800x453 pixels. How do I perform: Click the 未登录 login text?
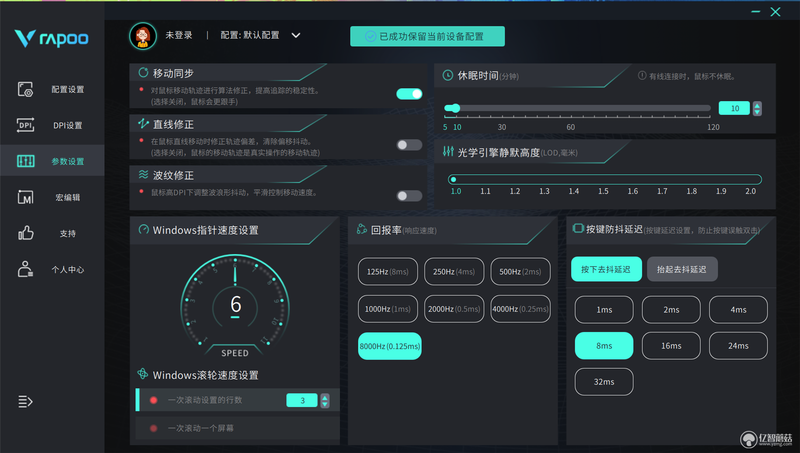click(x=179, y=35)
